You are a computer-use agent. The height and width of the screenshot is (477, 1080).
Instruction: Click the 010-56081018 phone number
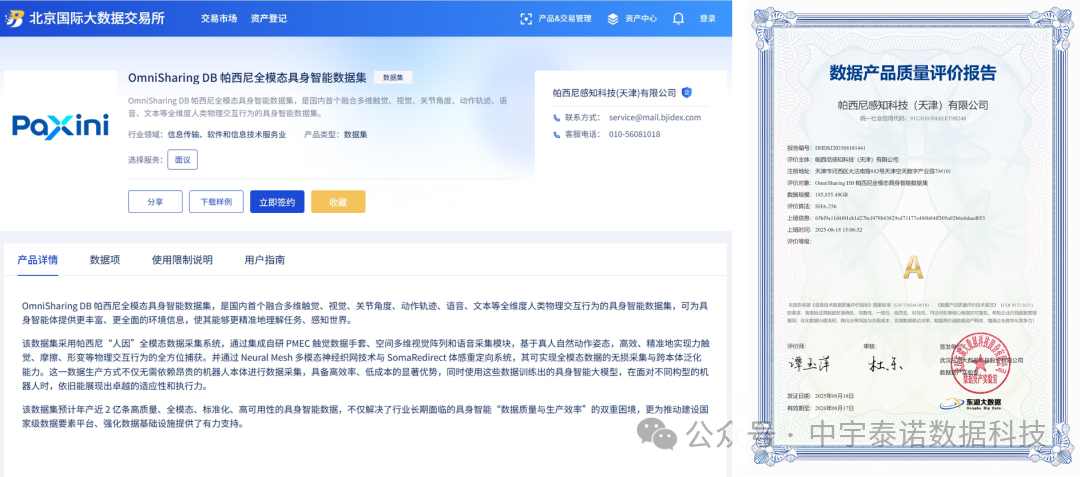click(x=634, y=134)
